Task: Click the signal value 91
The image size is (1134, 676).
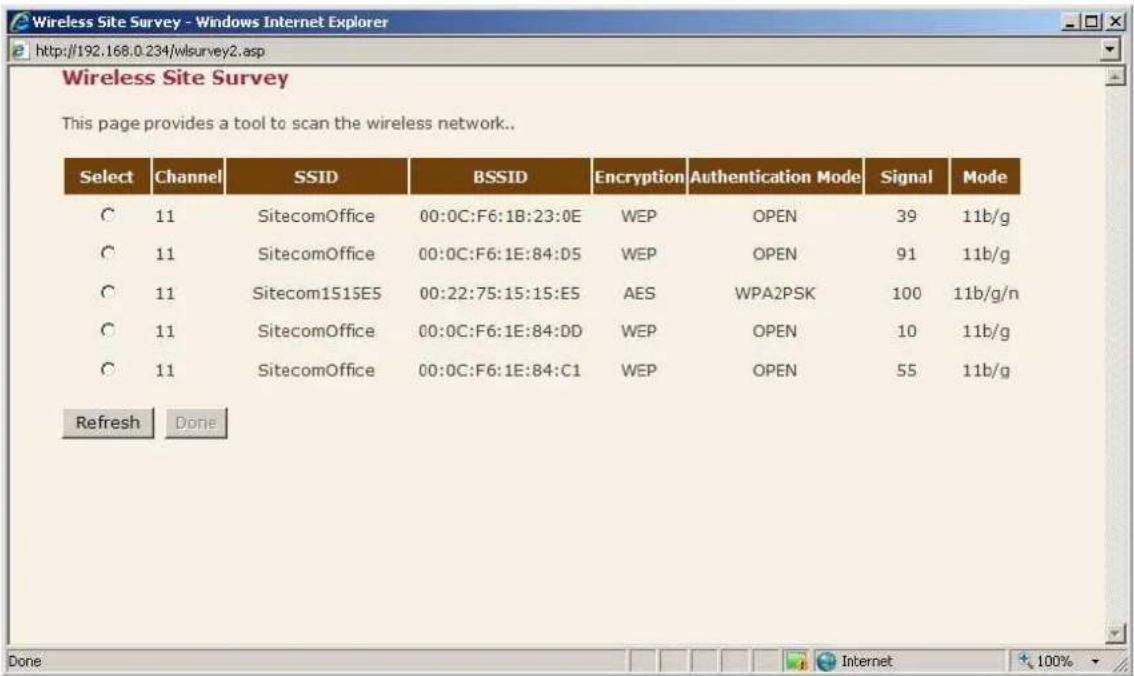Action: coord(906,254)
